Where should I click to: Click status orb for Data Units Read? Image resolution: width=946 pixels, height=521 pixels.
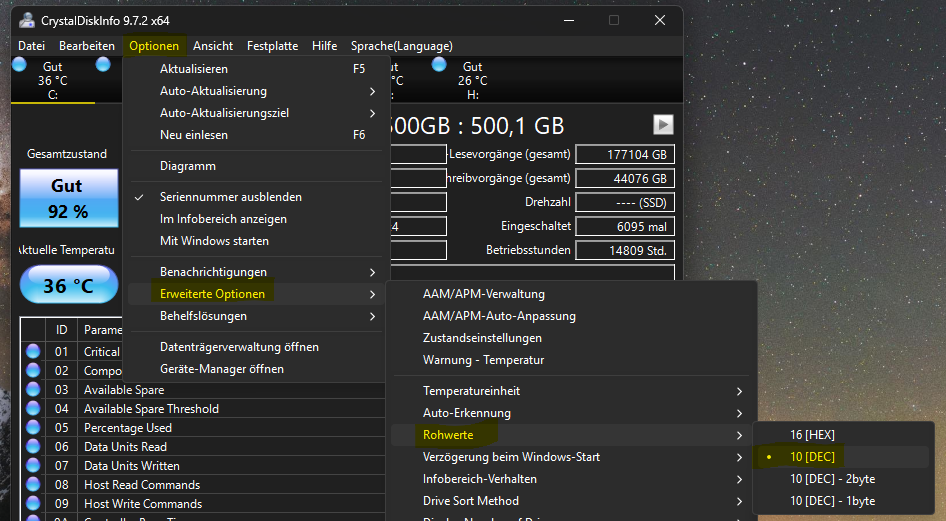[x=33, y=446]
